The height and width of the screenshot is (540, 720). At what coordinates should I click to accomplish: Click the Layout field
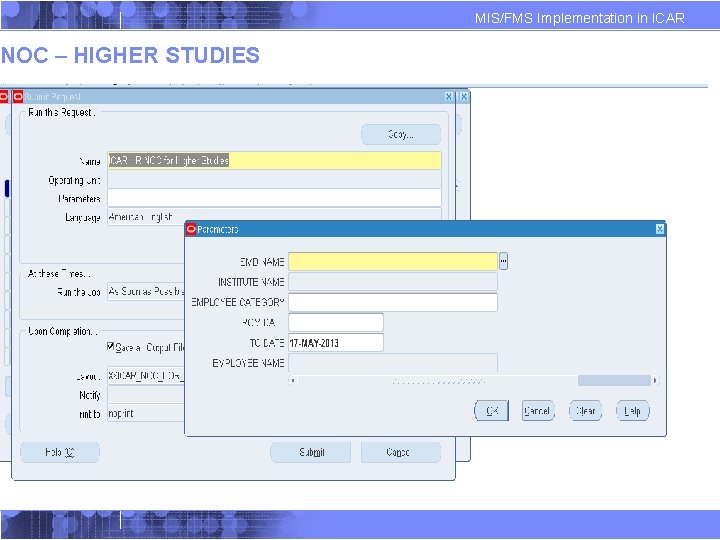(x=146, y=376)
